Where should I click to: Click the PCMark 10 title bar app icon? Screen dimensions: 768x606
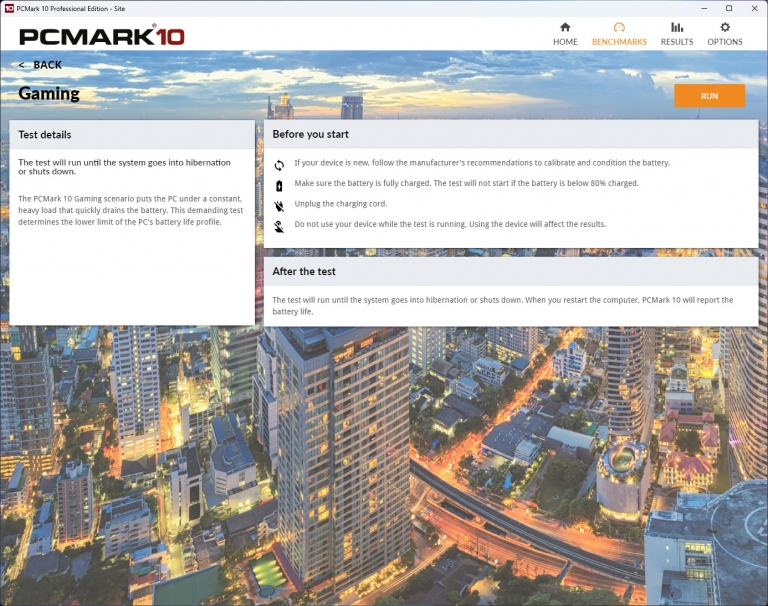(x=9, y=8)
